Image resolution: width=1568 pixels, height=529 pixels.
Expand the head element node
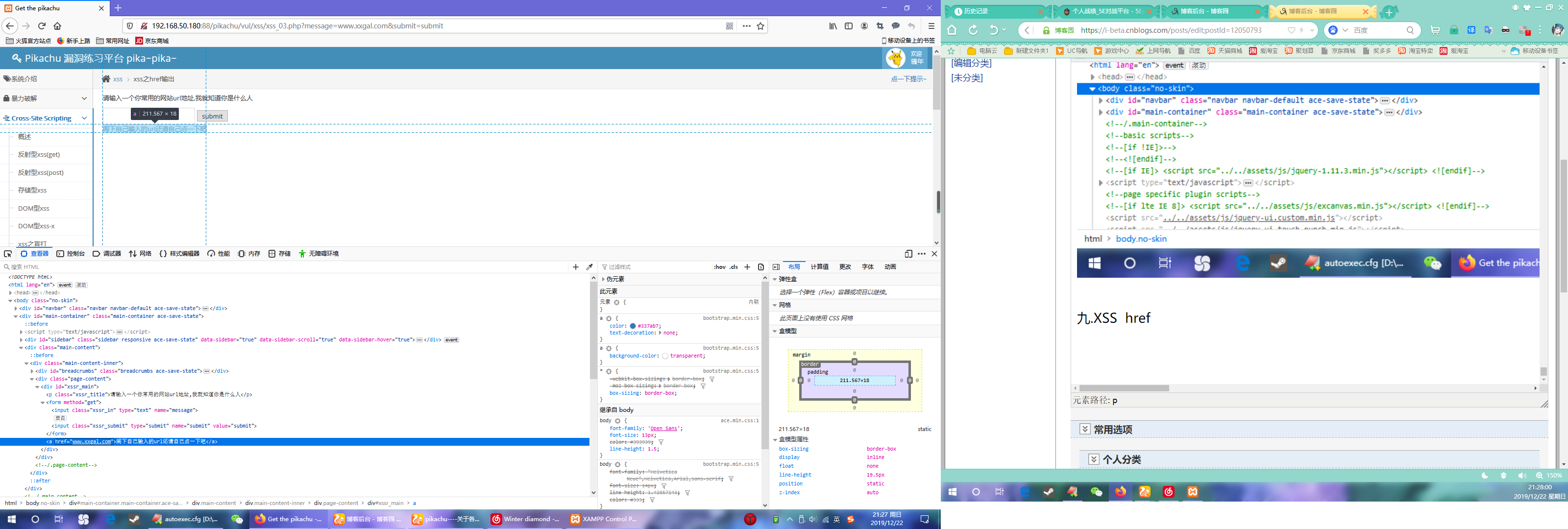pyautogui.click(x=10, y=293)
